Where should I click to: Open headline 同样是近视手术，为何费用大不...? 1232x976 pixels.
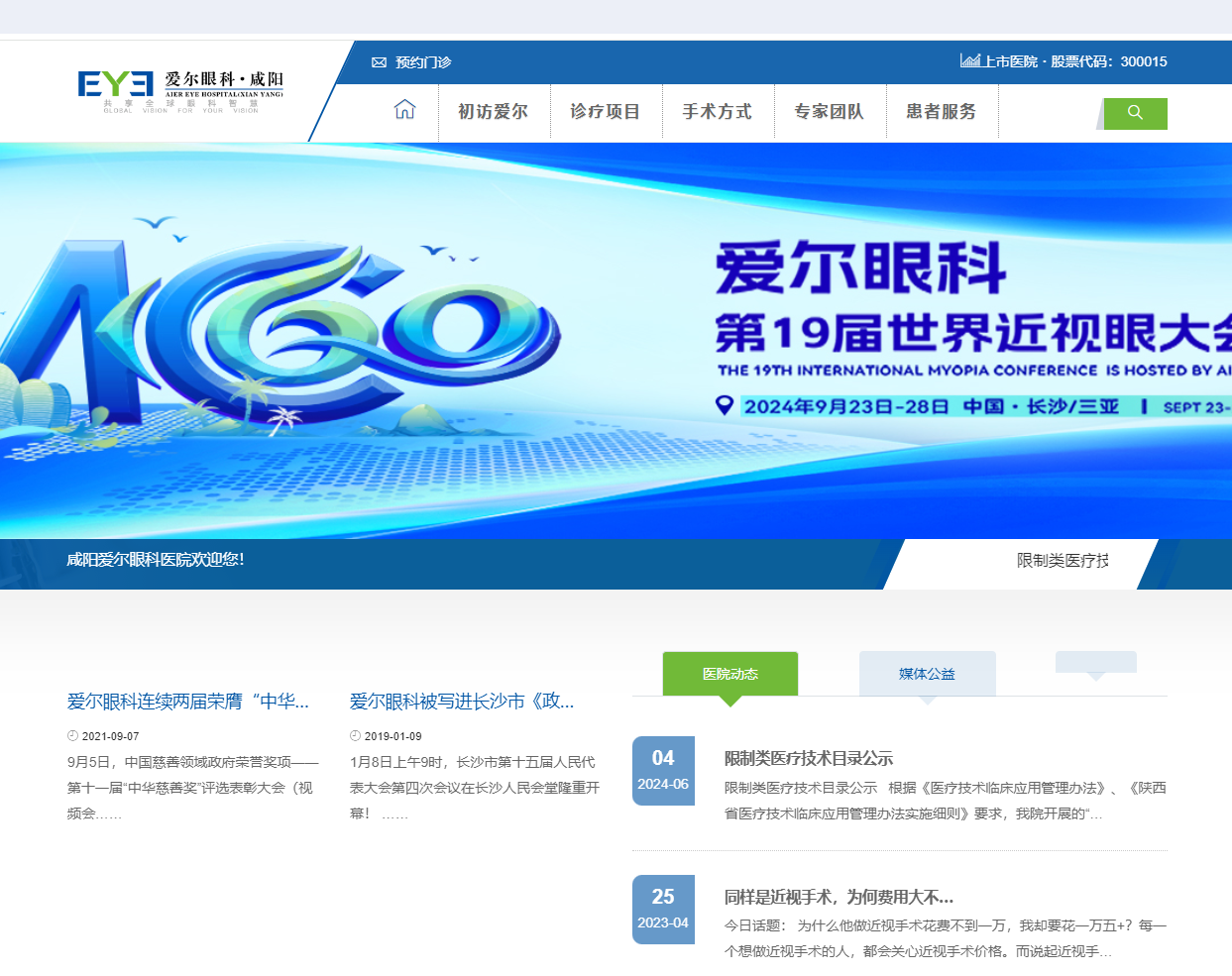(839, 897)
